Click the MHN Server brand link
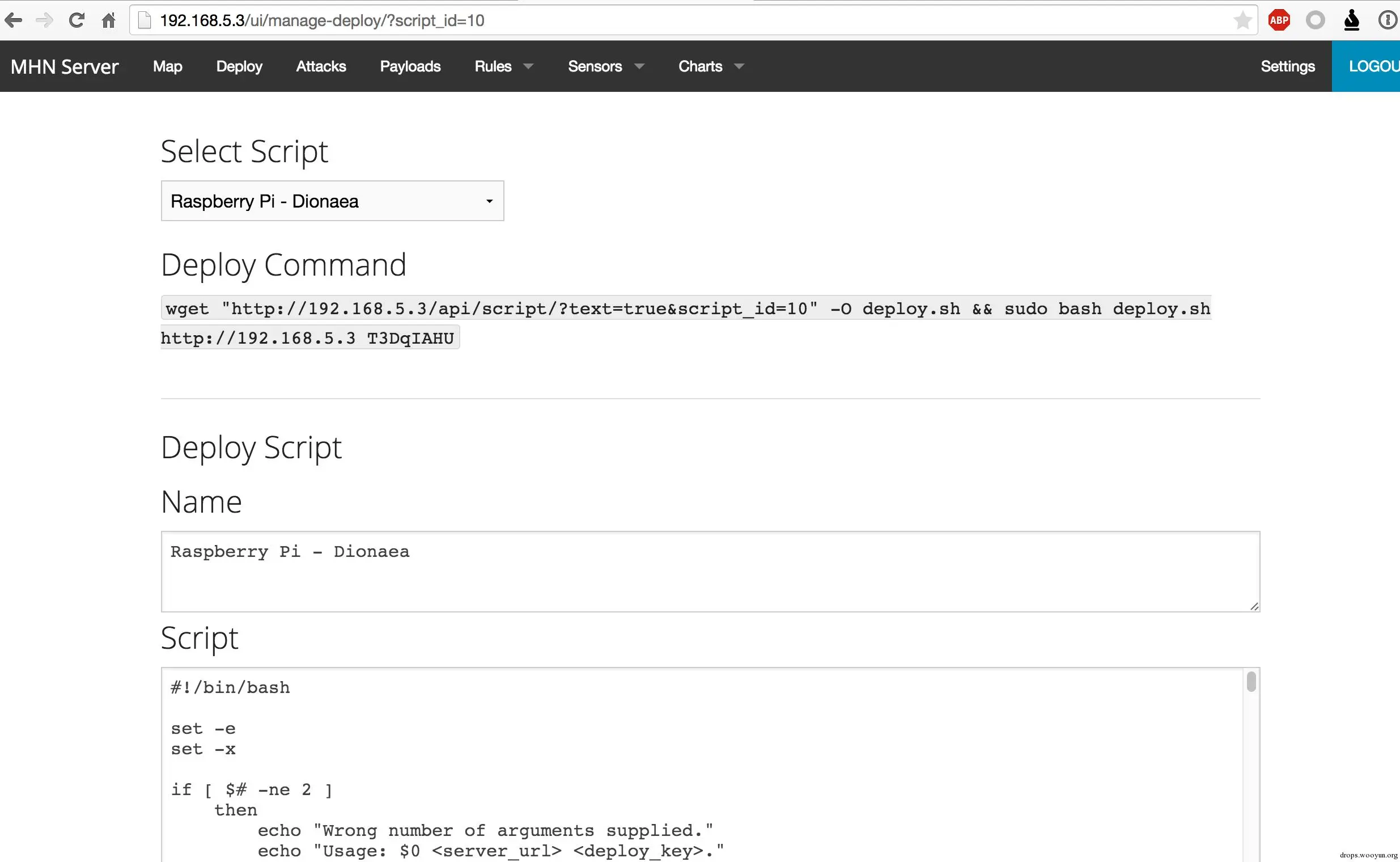1400x862 pixels. [x=65, y=66]
